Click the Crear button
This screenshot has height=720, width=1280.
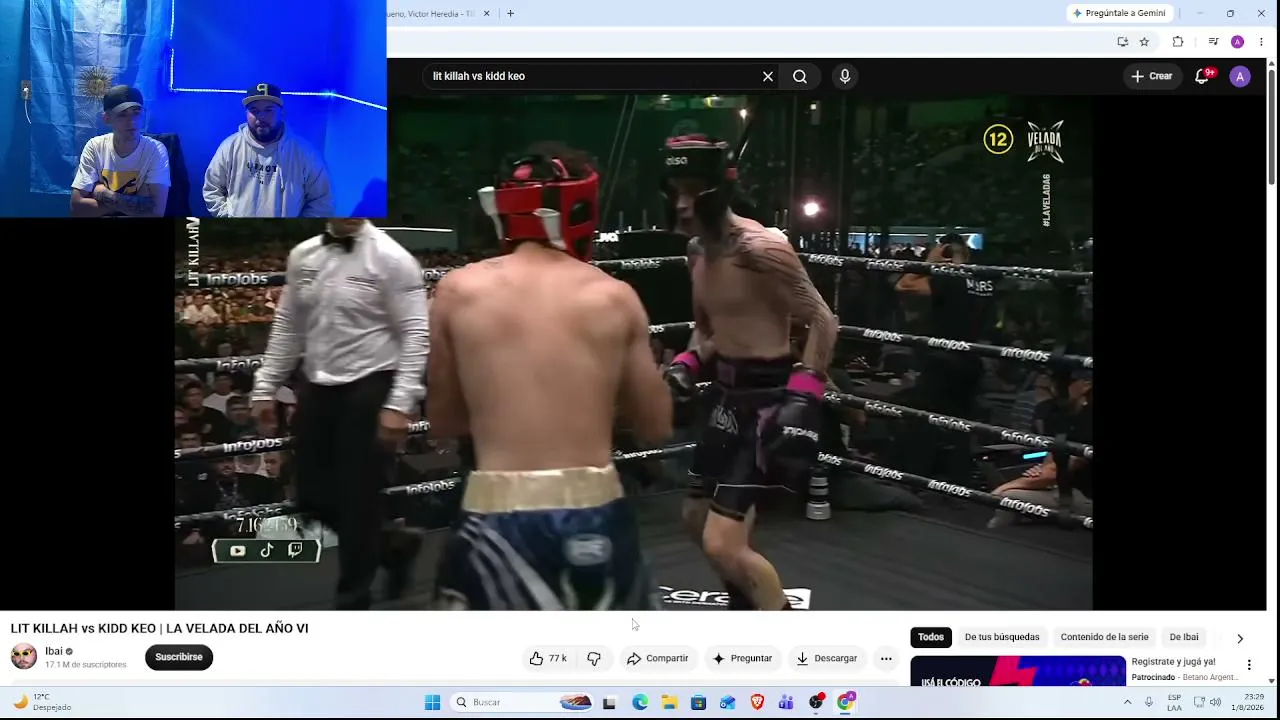1151,76
